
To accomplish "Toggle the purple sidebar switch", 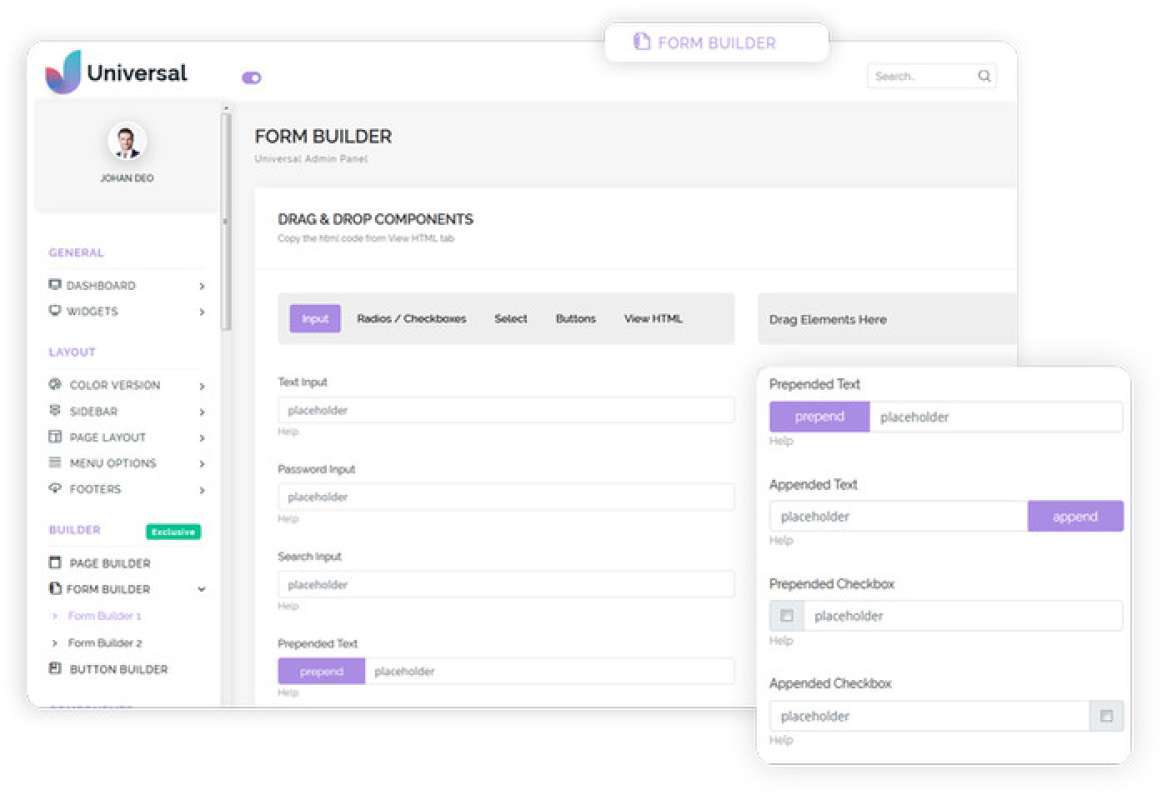I will [252, 77].
